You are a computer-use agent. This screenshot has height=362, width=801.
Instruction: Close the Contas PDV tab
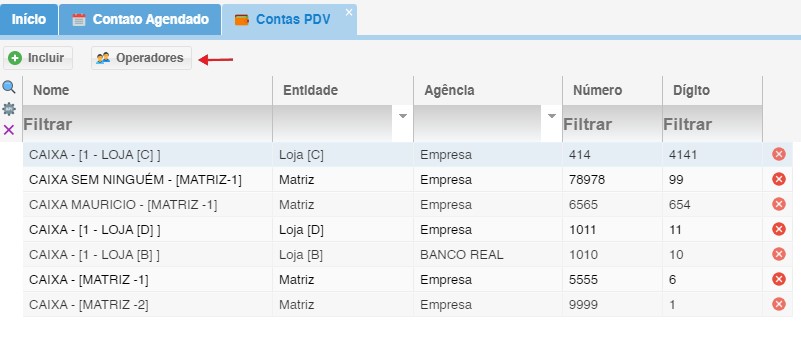click(x=349, y=12)
